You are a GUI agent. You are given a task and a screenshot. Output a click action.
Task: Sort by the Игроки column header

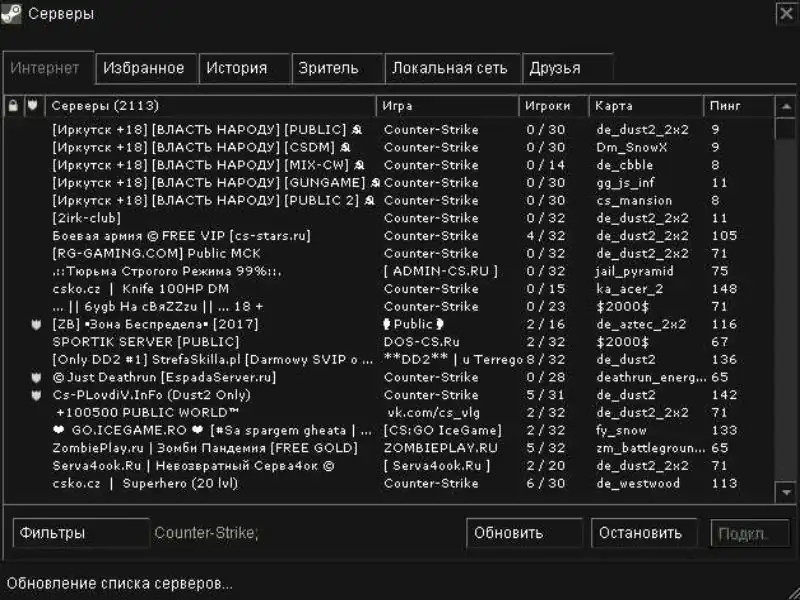(554, 106)
